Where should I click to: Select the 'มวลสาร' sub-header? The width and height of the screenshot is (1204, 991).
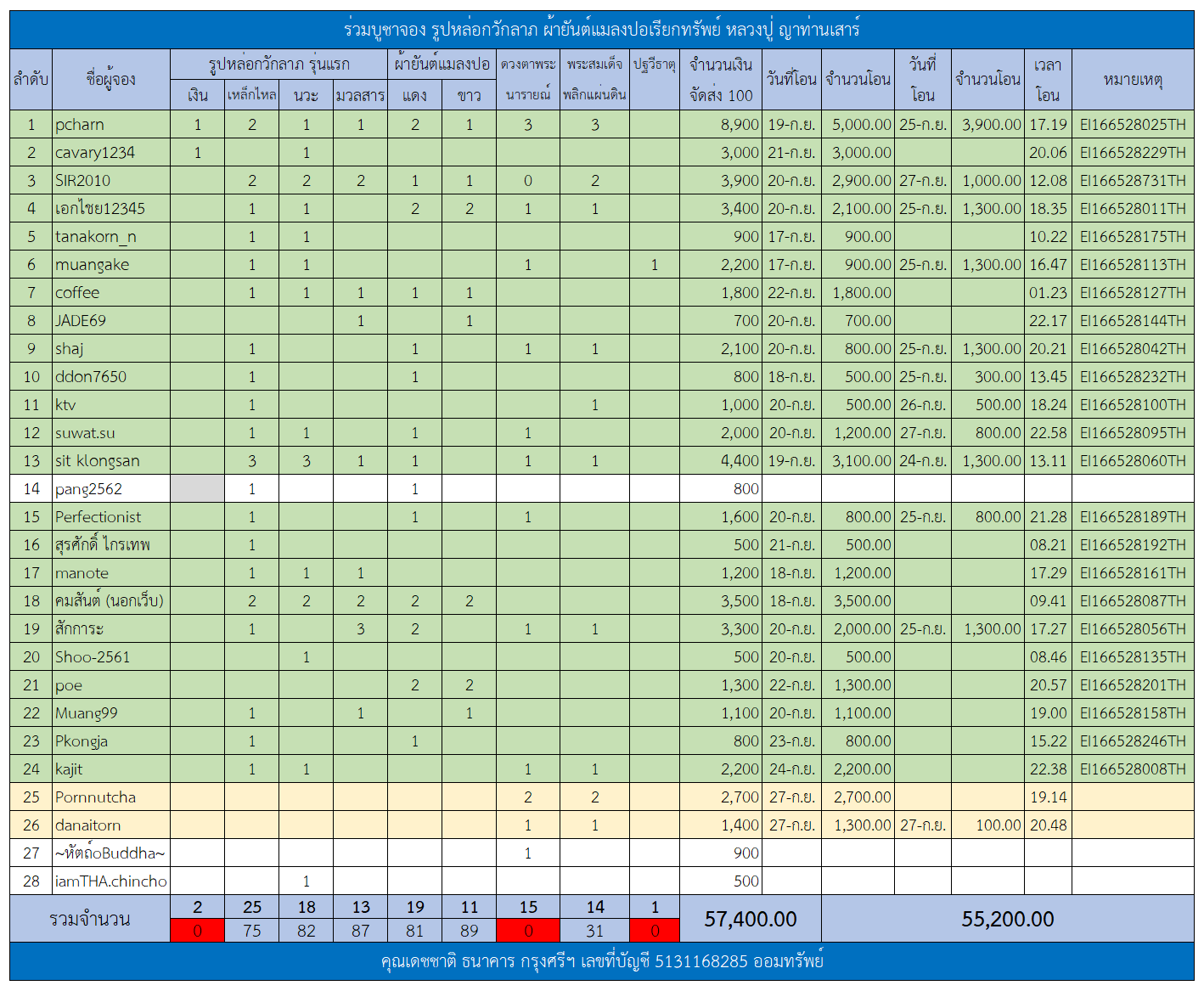pyautogui.click(x=361, y=95)
